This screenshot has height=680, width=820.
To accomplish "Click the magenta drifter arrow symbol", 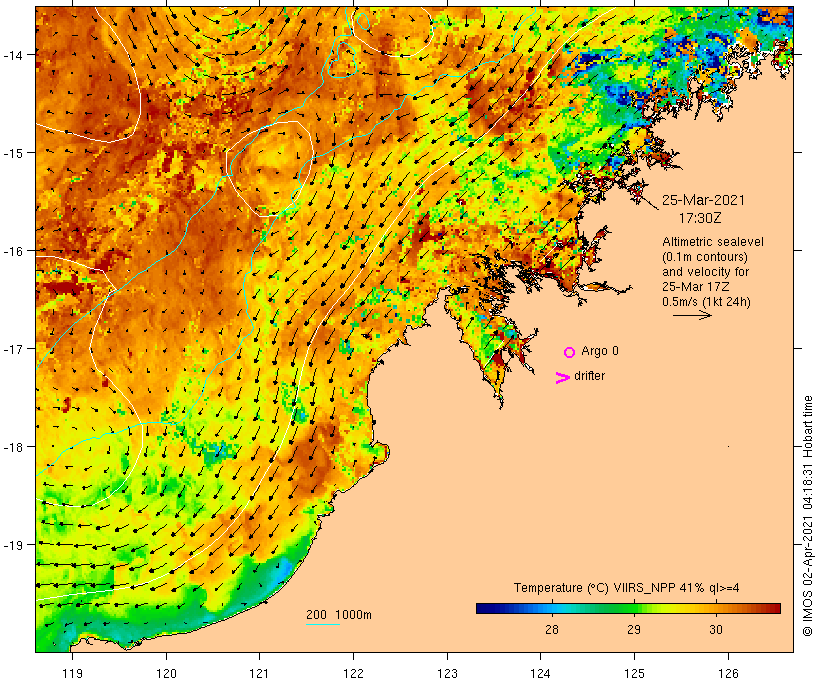I will (x=563, y=378).
